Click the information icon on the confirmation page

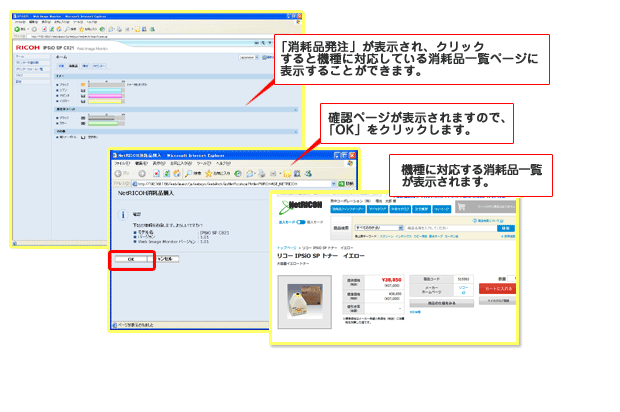pyautogui.click(x=123, y=215)
